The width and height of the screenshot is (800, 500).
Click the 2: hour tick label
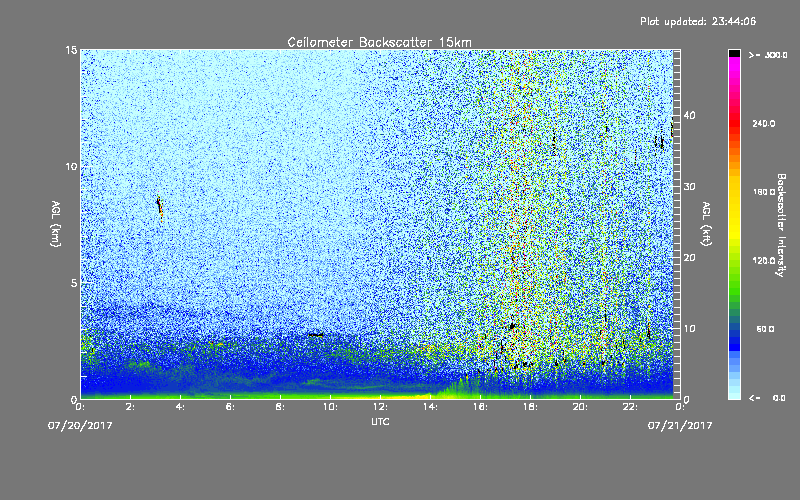tap(131, 407)
